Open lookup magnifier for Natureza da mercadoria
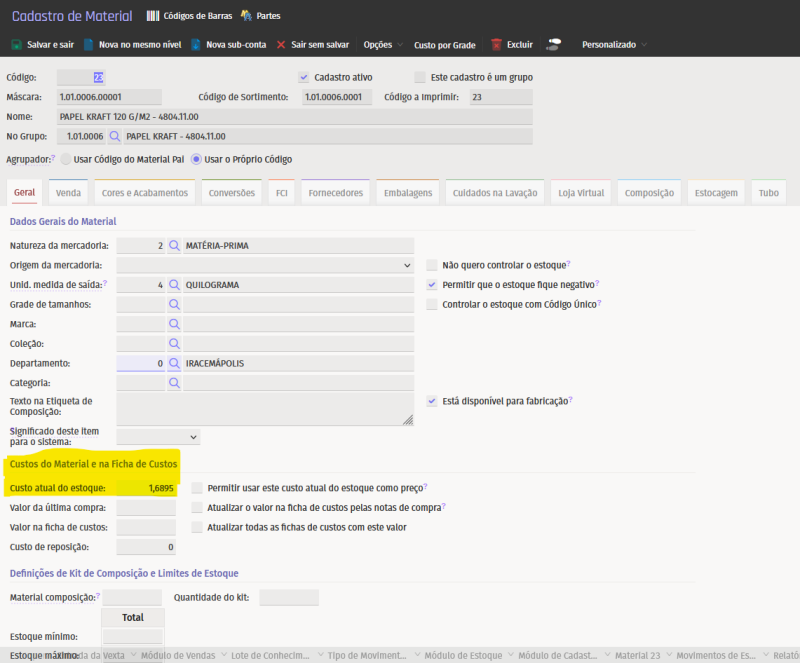This screenshot has width=800, height=663. 174,245
